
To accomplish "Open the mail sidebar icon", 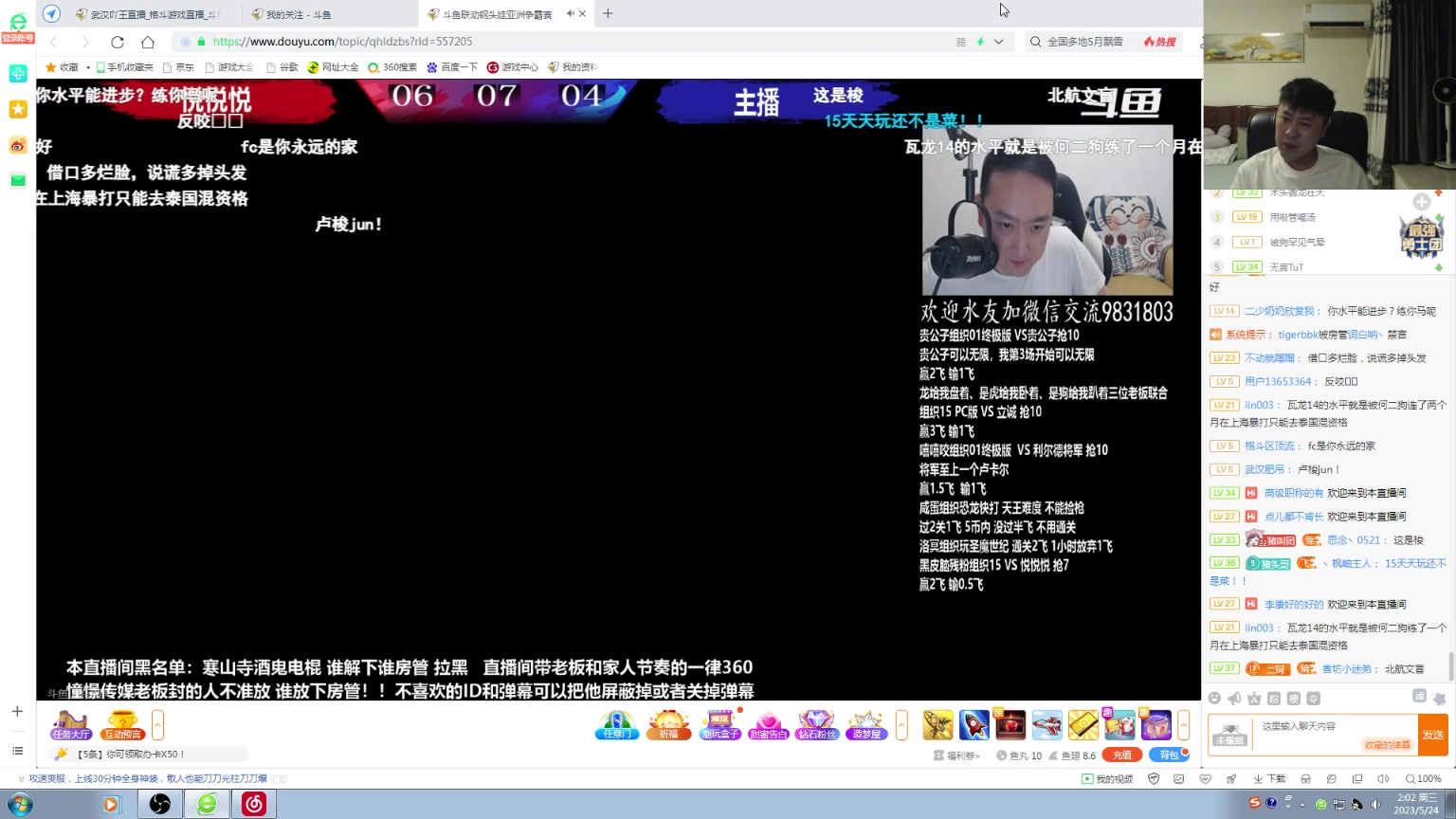I will (x=18, y=180).
